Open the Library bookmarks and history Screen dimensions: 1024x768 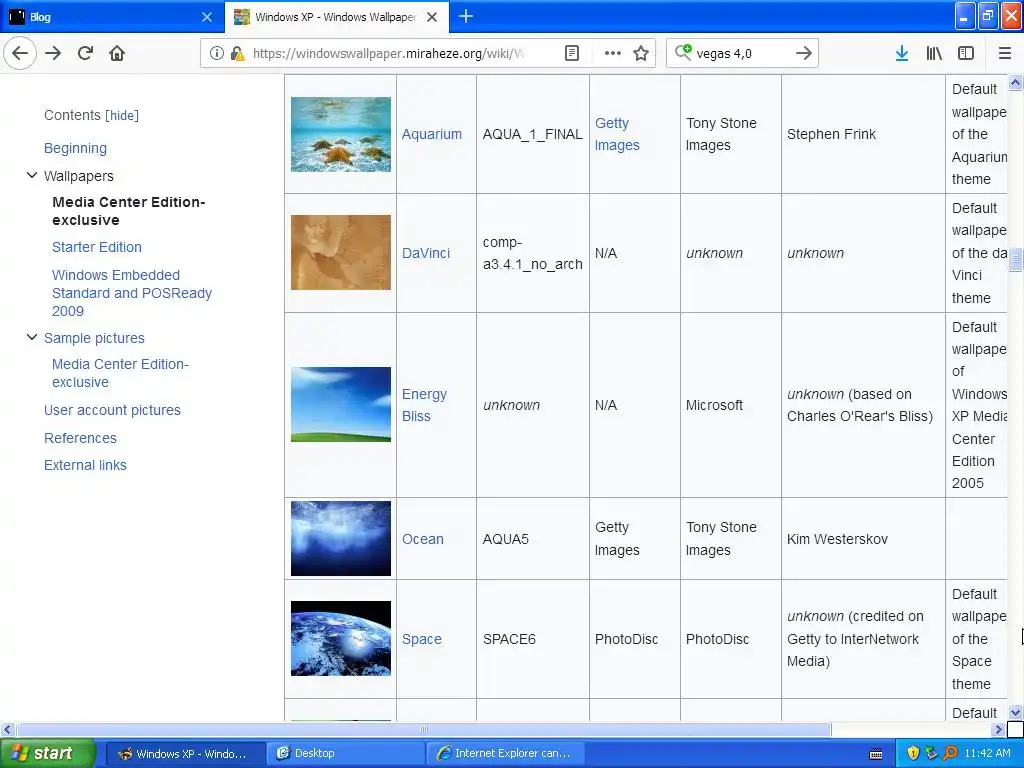click(x=934, y=54)
